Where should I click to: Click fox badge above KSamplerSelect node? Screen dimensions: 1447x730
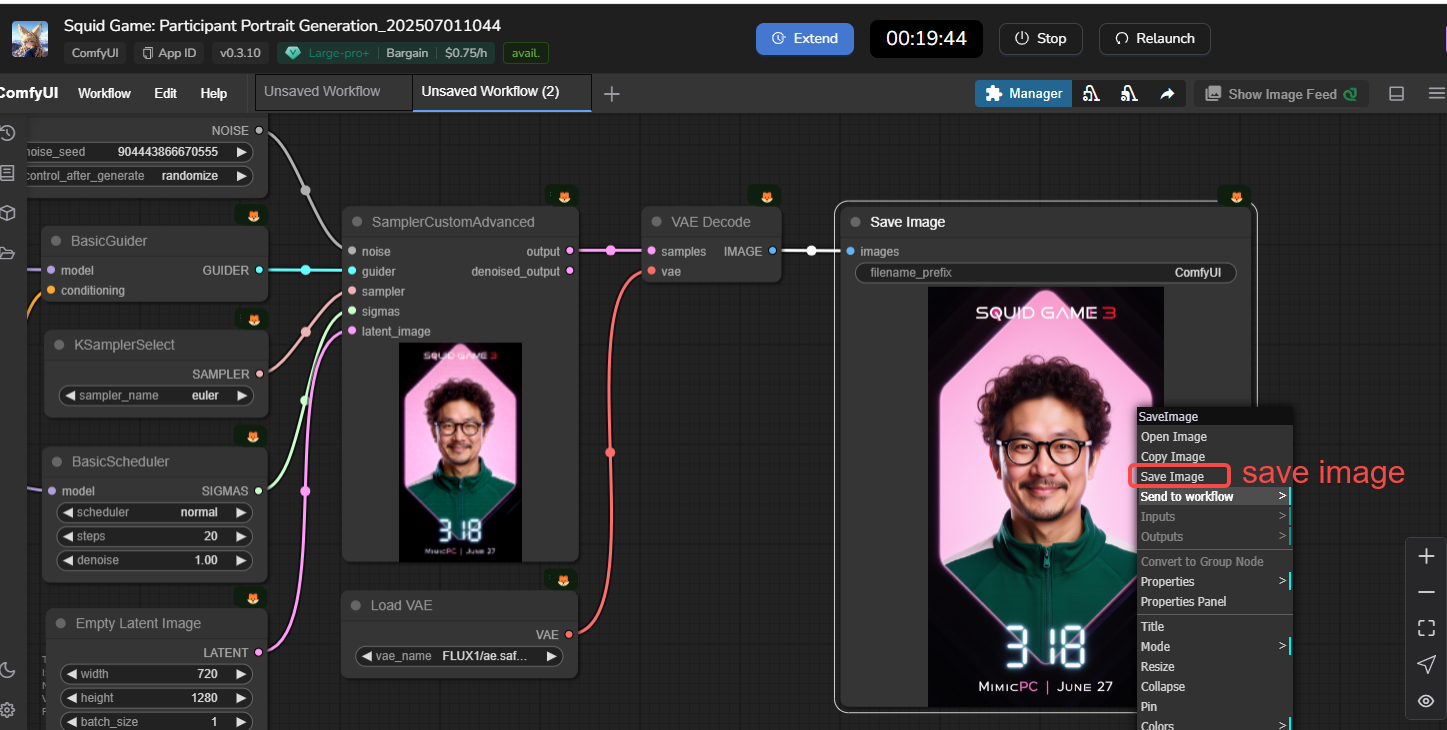pos(253,319)
